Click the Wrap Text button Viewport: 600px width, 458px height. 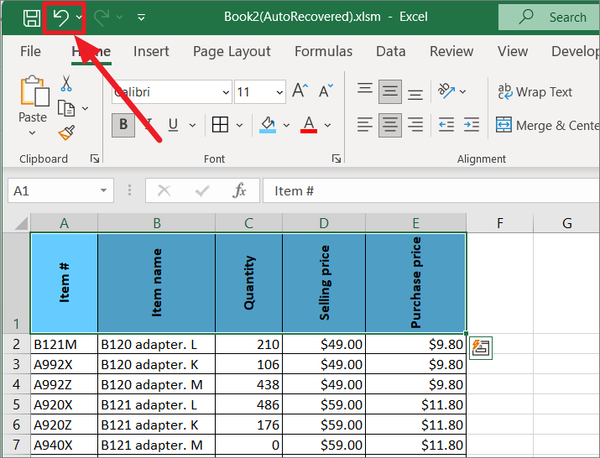(x=535, y=92)
